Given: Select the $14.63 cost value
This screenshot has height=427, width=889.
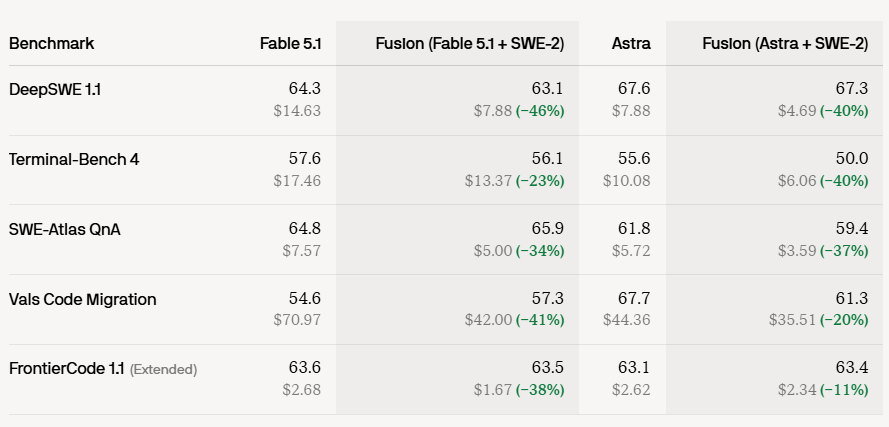Looking at the screenshot, I should pos(297,111).
